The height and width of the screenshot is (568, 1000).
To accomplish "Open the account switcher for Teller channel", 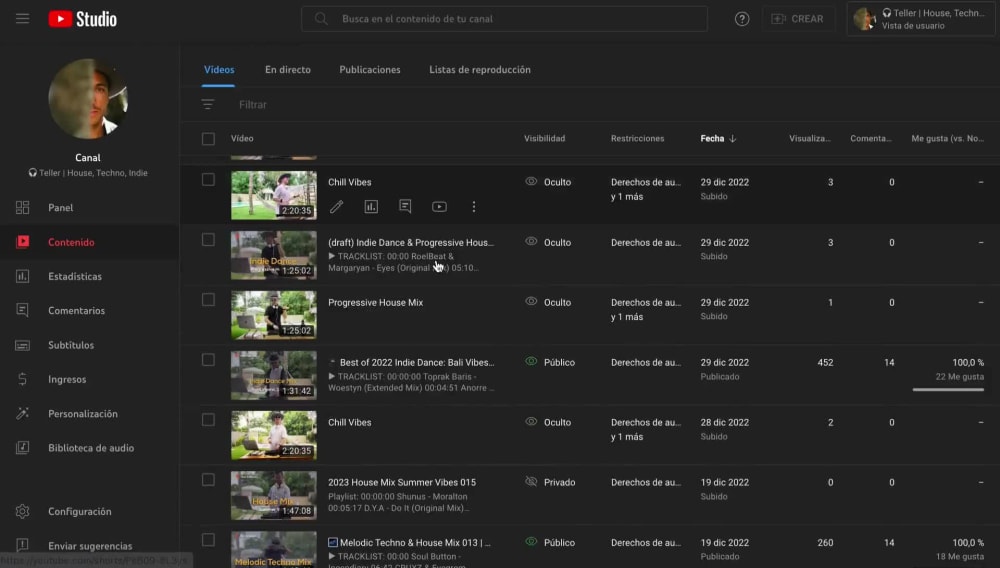I will 921,19.
